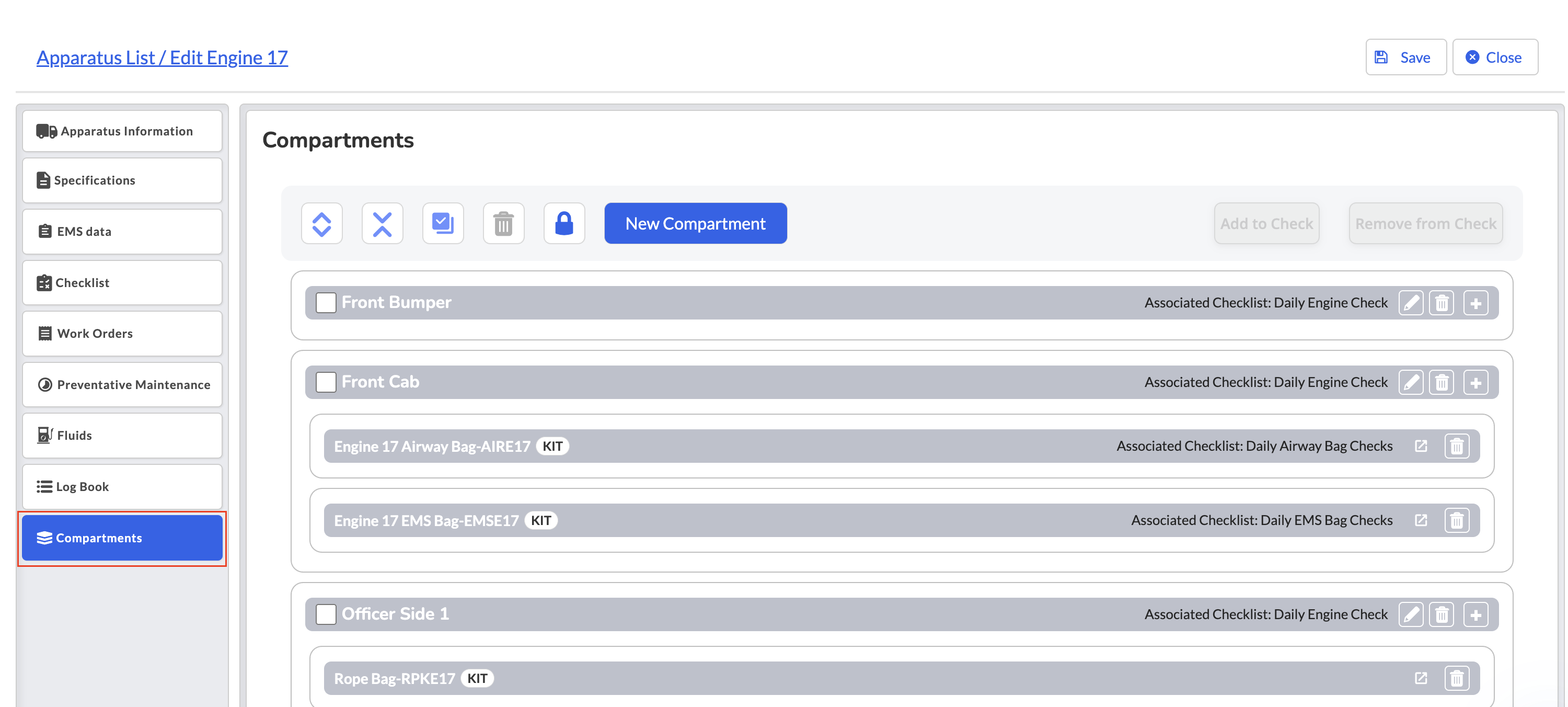The height and width of the screenshot is (707, 1568).
Task: Delete the Engine 17 EMS Bag kit
Action: click(1457, 521)
